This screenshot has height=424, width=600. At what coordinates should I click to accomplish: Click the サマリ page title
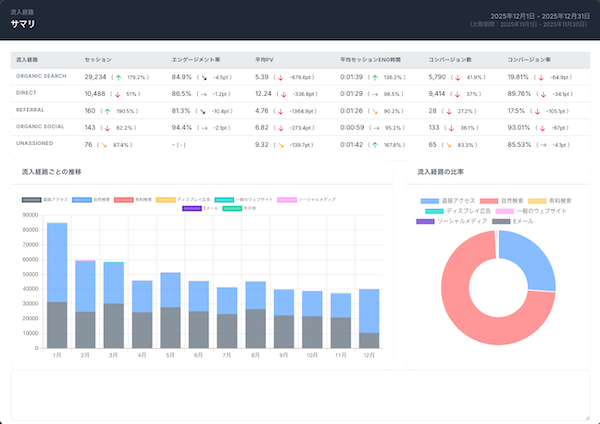(25, 23)
